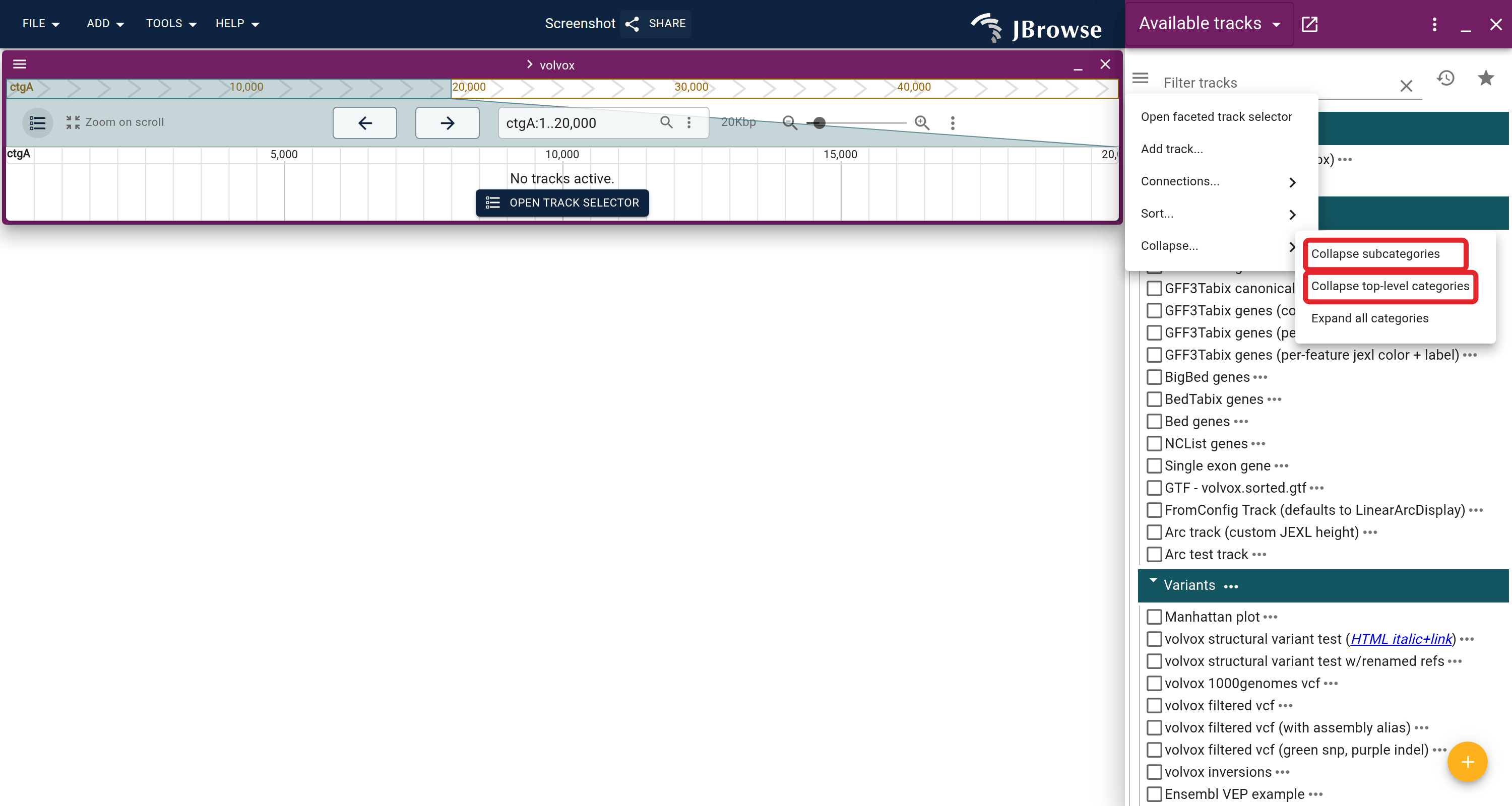Select Open faceted track selector
Image resolution: width=1512 pixels, height=806 pixels.
(1221, 117)
